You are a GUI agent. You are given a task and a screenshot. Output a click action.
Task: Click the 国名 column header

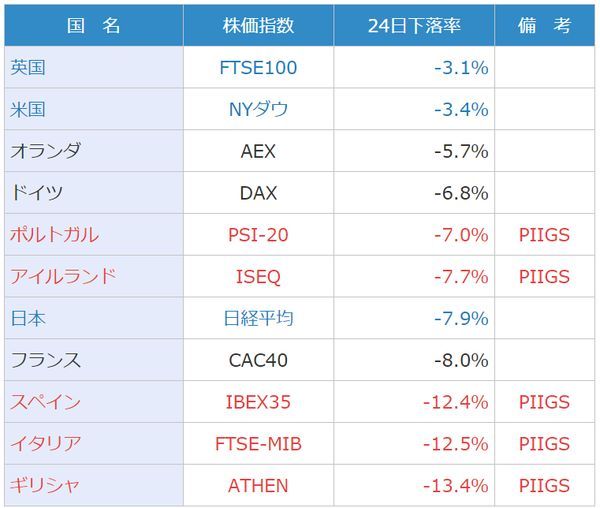tap(94, 26)
